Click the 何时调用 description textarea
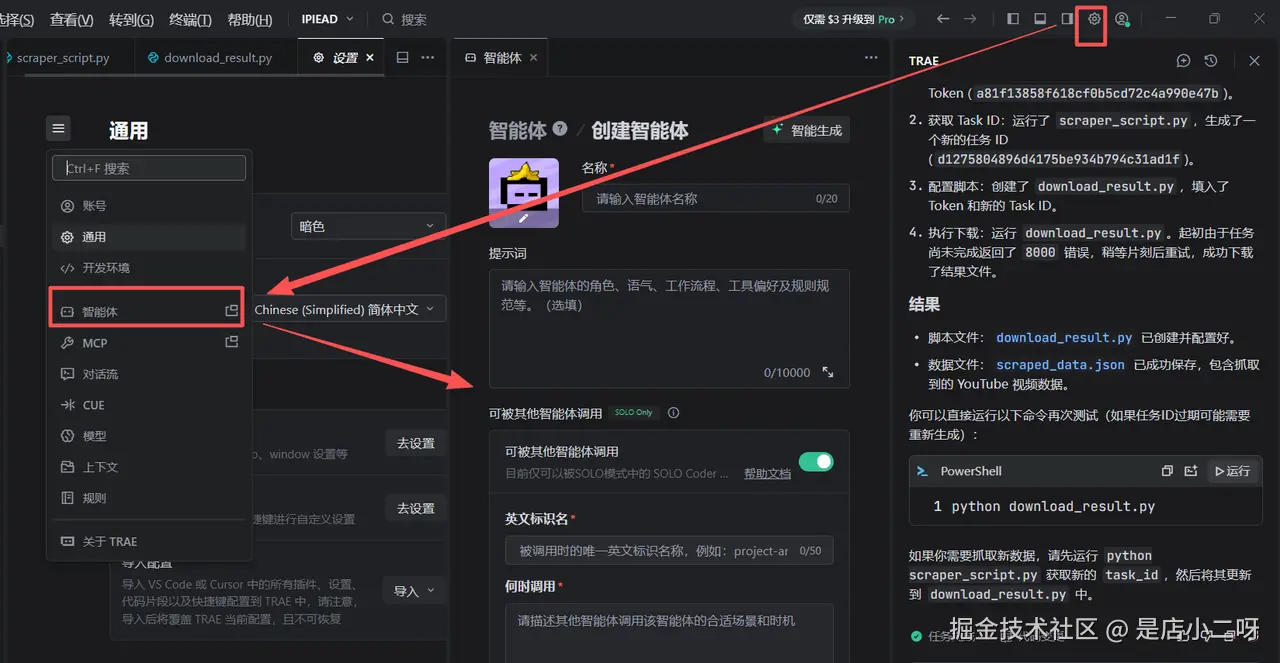This screenshot has width=1280, height=663. [x=669, y=632]
